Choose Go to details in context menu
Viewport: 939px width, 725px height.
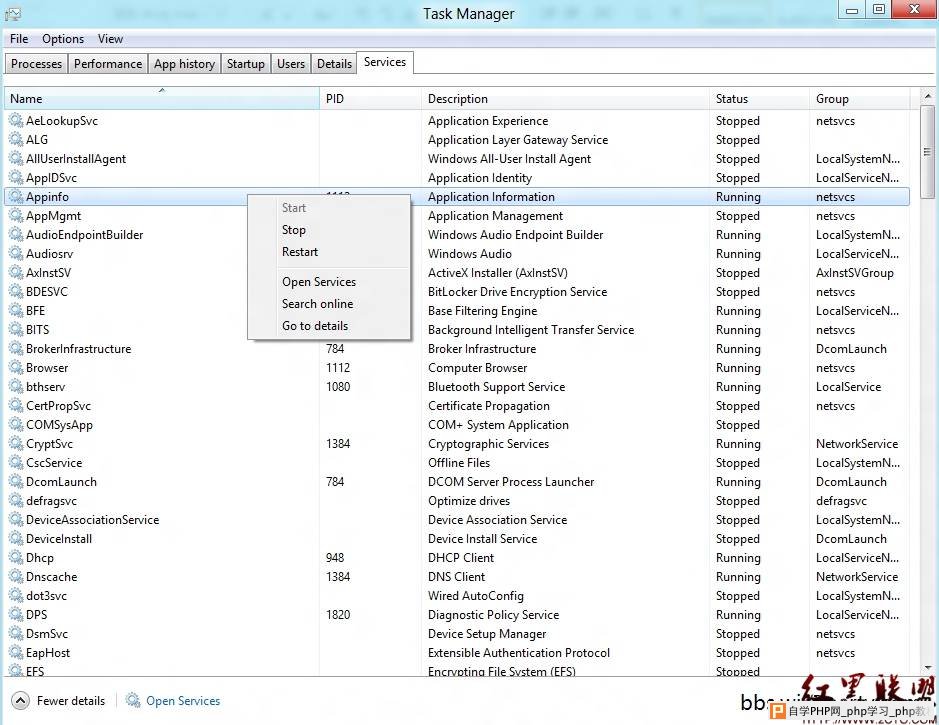(x=315, y=326)
